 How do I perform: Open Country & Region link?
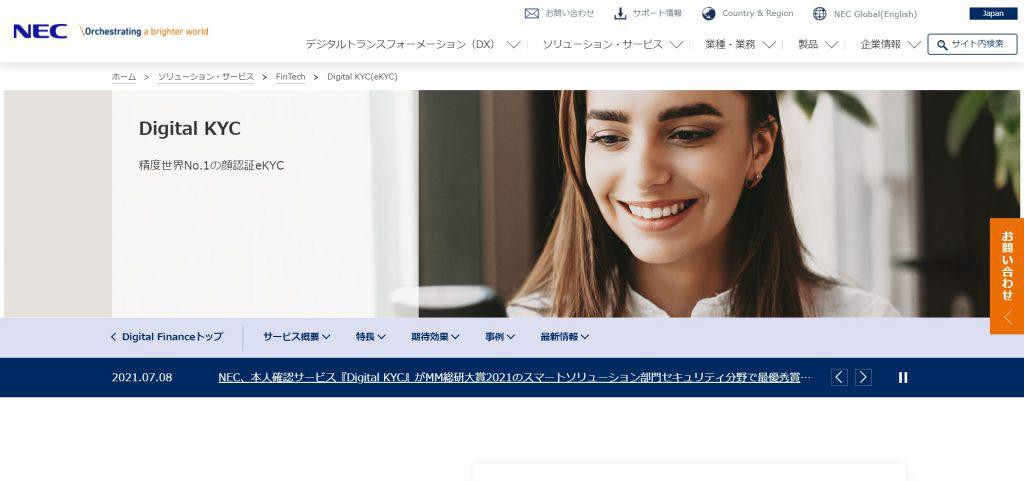point(758,13)
